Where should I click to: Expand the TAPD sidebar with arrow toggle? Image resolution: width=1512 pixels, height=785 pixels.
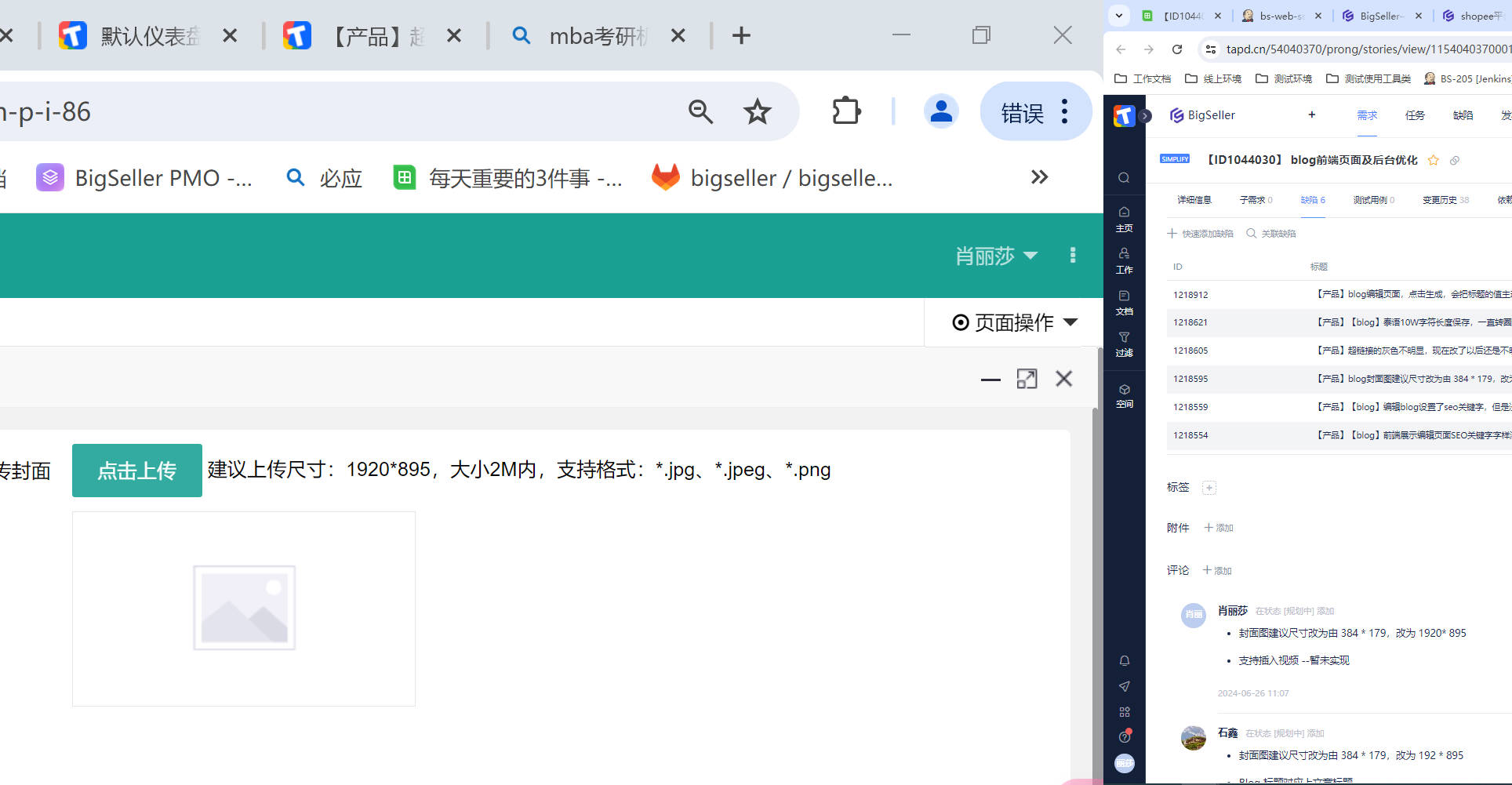point(1145,116)
